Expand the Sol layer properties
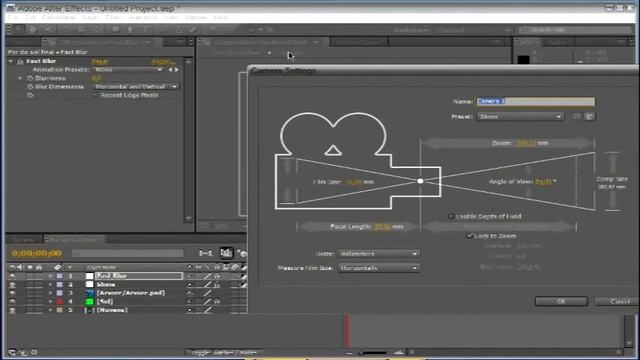 point(51,301)
